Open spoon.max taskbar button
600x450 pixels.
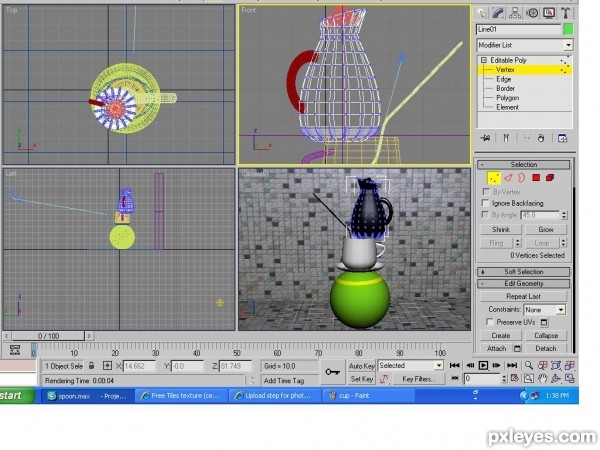(88, 396)
